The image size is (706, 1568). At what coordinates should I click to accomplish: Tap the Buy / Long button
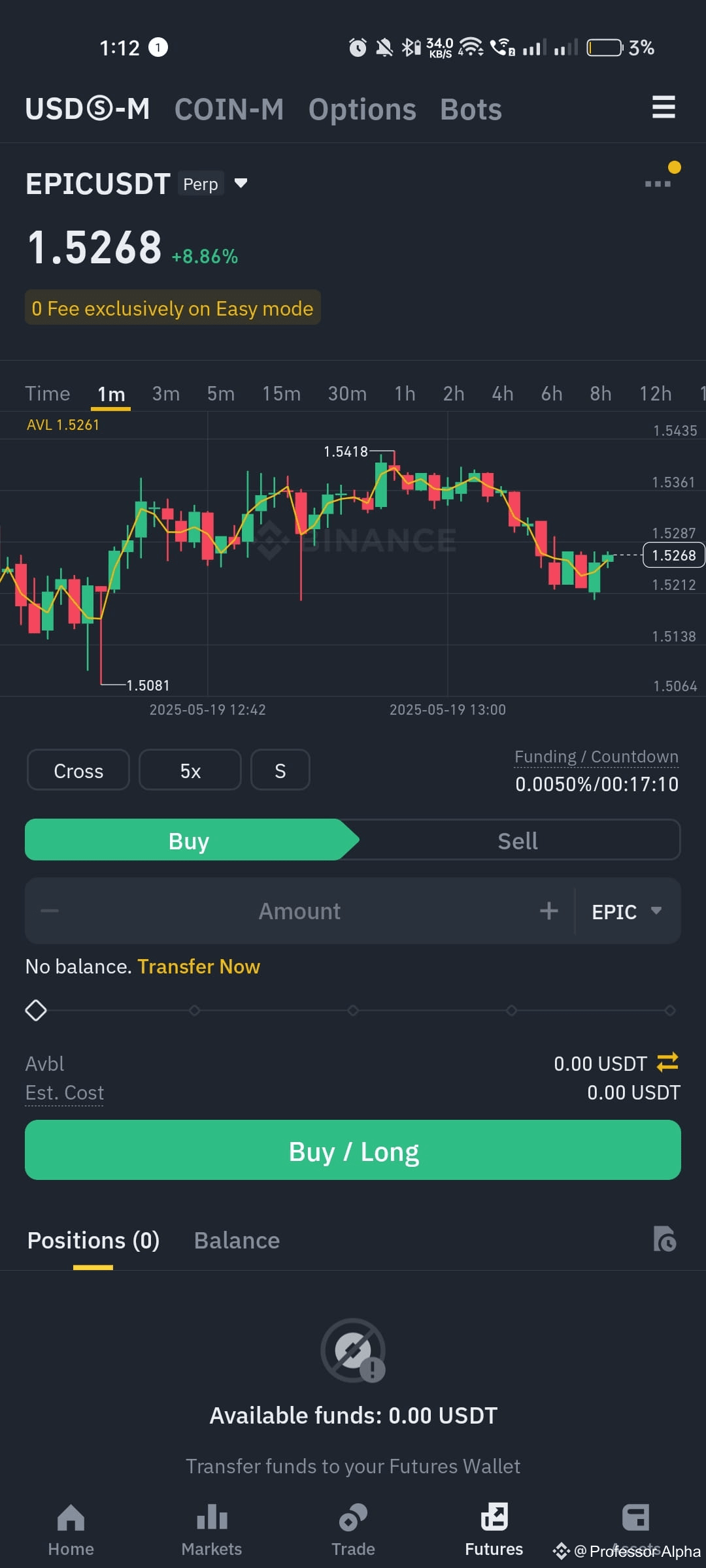click(x=353, y=1150)
